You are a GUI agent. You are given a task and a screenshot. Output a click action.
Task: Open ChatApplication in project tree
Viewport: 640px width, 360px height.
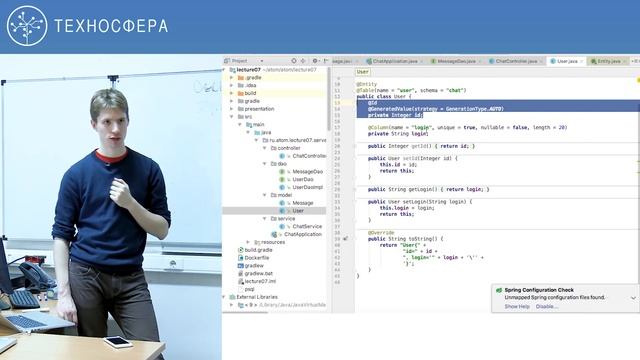click(x=303, y=234)
